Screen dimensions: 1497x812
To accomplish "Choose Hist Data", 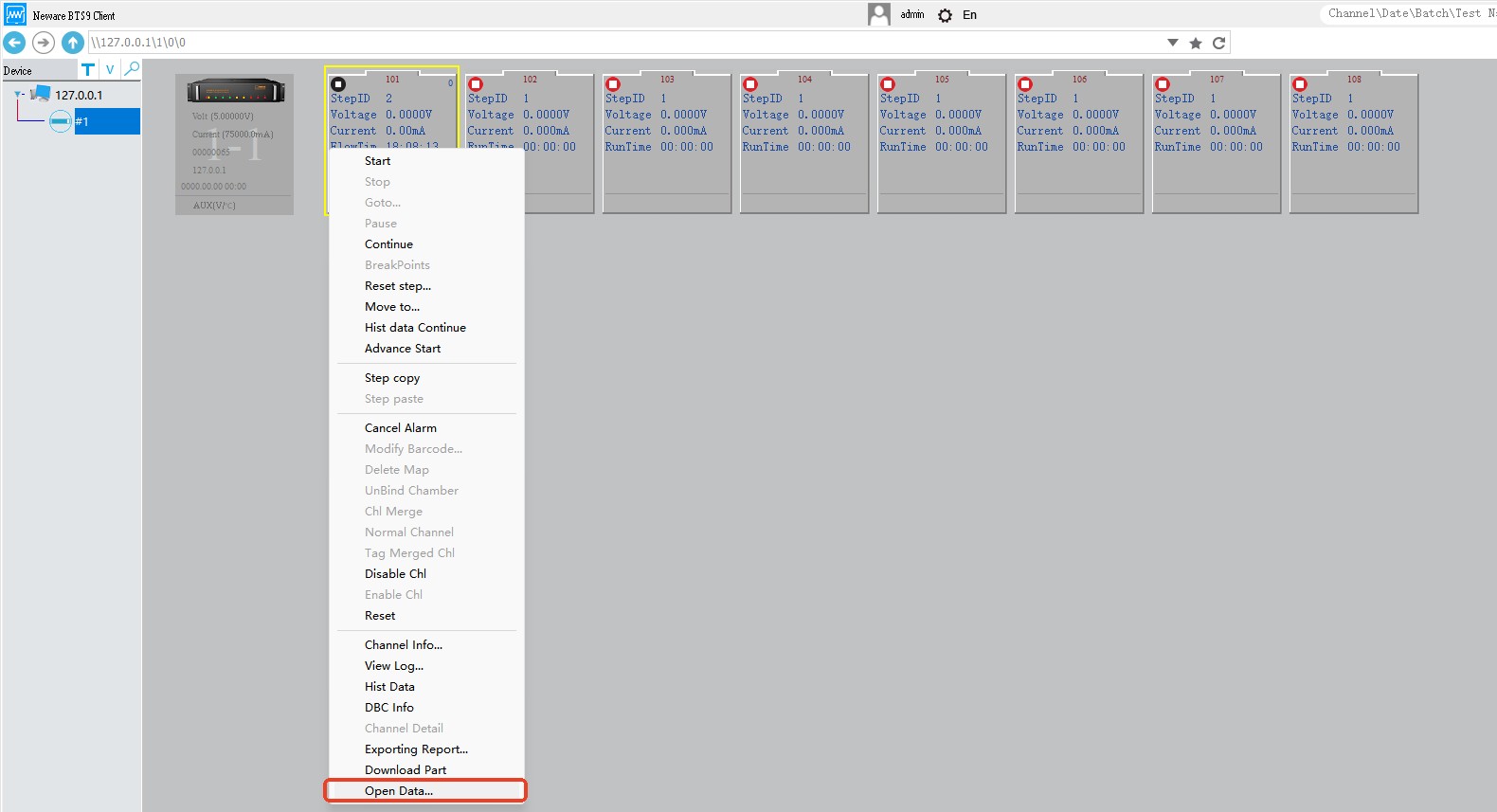I will pos(426,687).
